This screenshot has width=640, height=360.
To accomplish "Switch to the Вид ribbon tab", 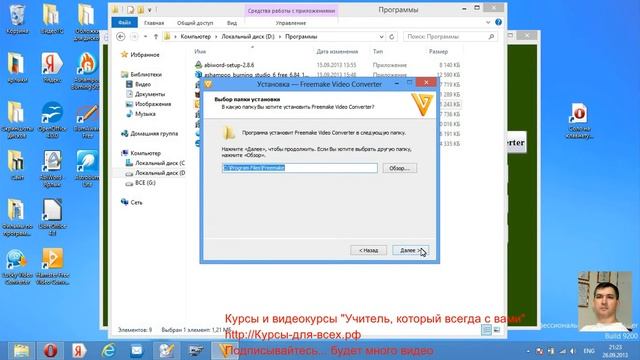I will coord(232,23).
